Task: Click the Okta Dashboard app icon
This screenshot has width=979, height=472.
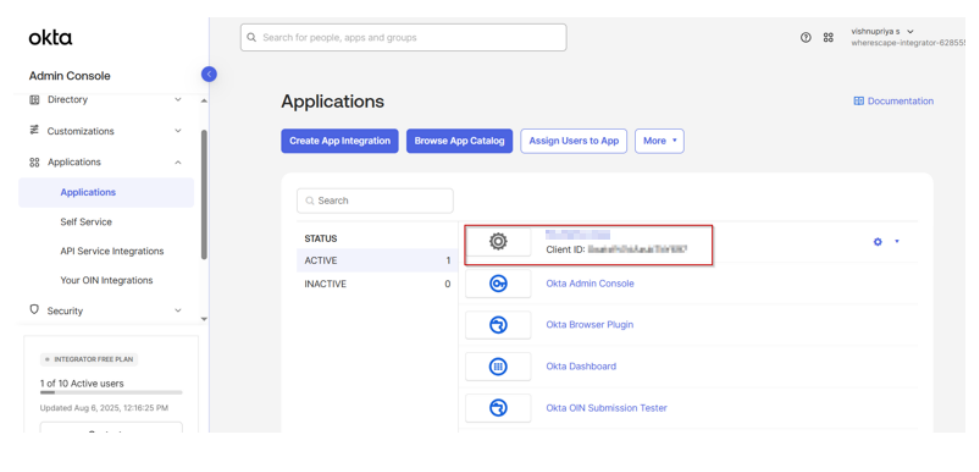Action: 498,367
